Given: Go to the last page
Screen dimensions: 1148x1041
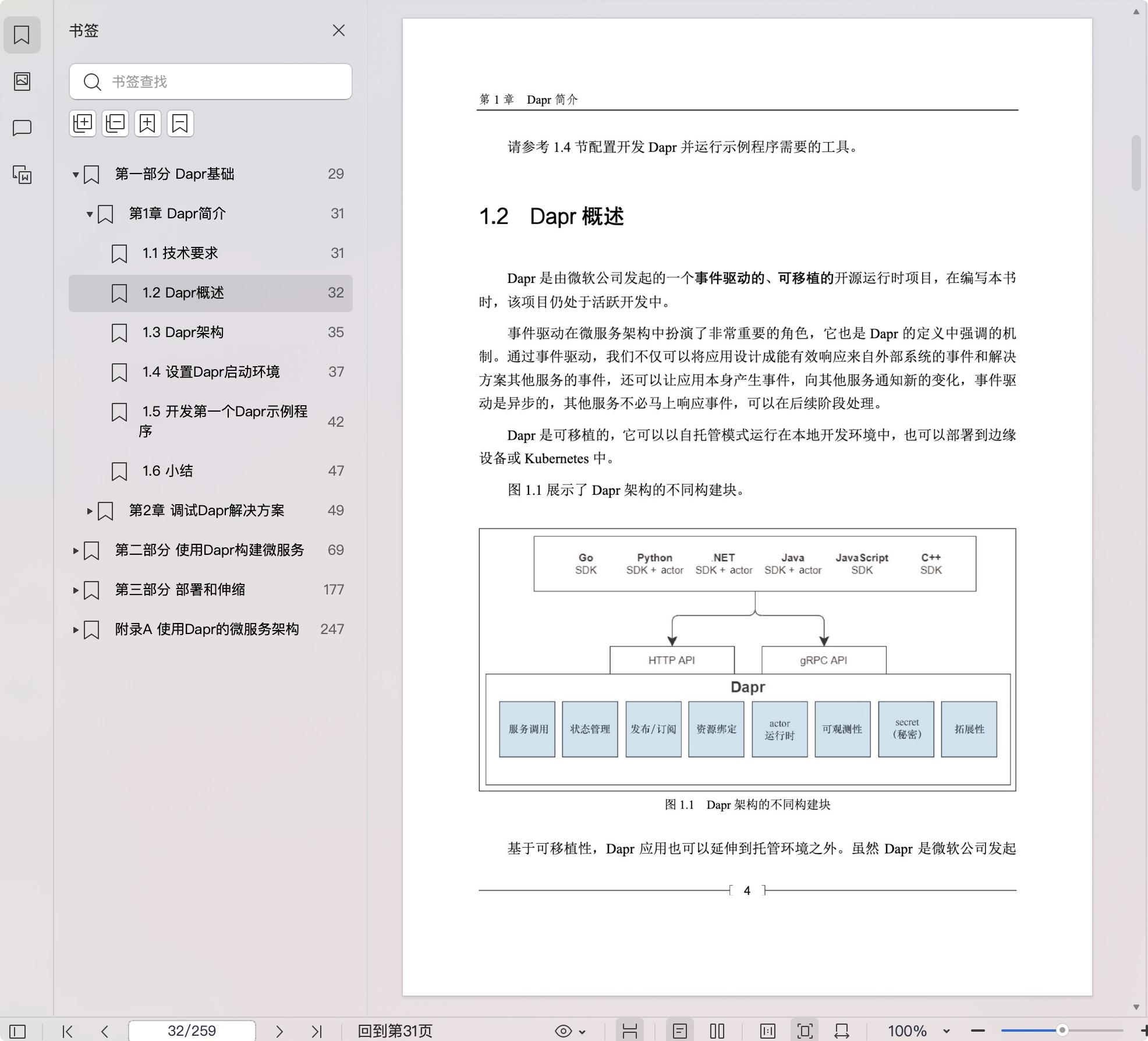Looking at the screenshot, I should tap(317, 1031).
